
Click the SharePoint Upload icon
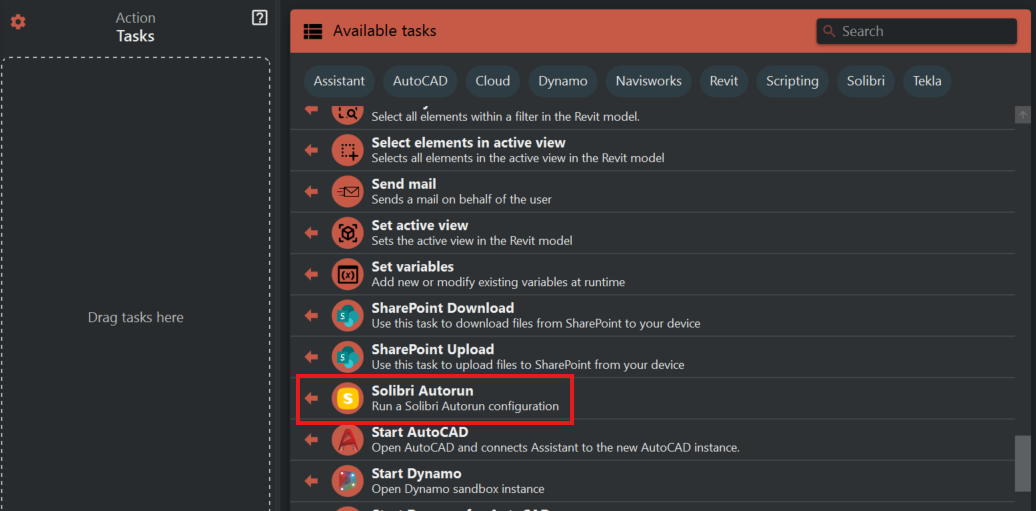[348, 356]
